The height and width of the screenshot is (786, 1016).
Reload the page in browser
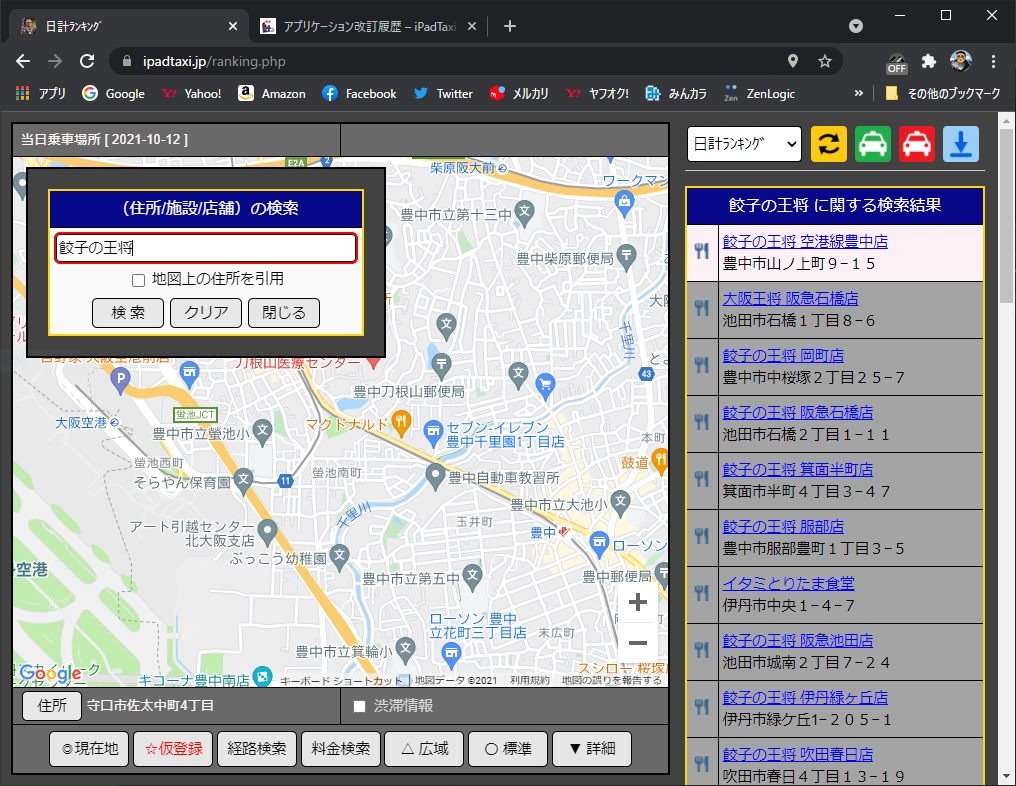coord(87,62)
